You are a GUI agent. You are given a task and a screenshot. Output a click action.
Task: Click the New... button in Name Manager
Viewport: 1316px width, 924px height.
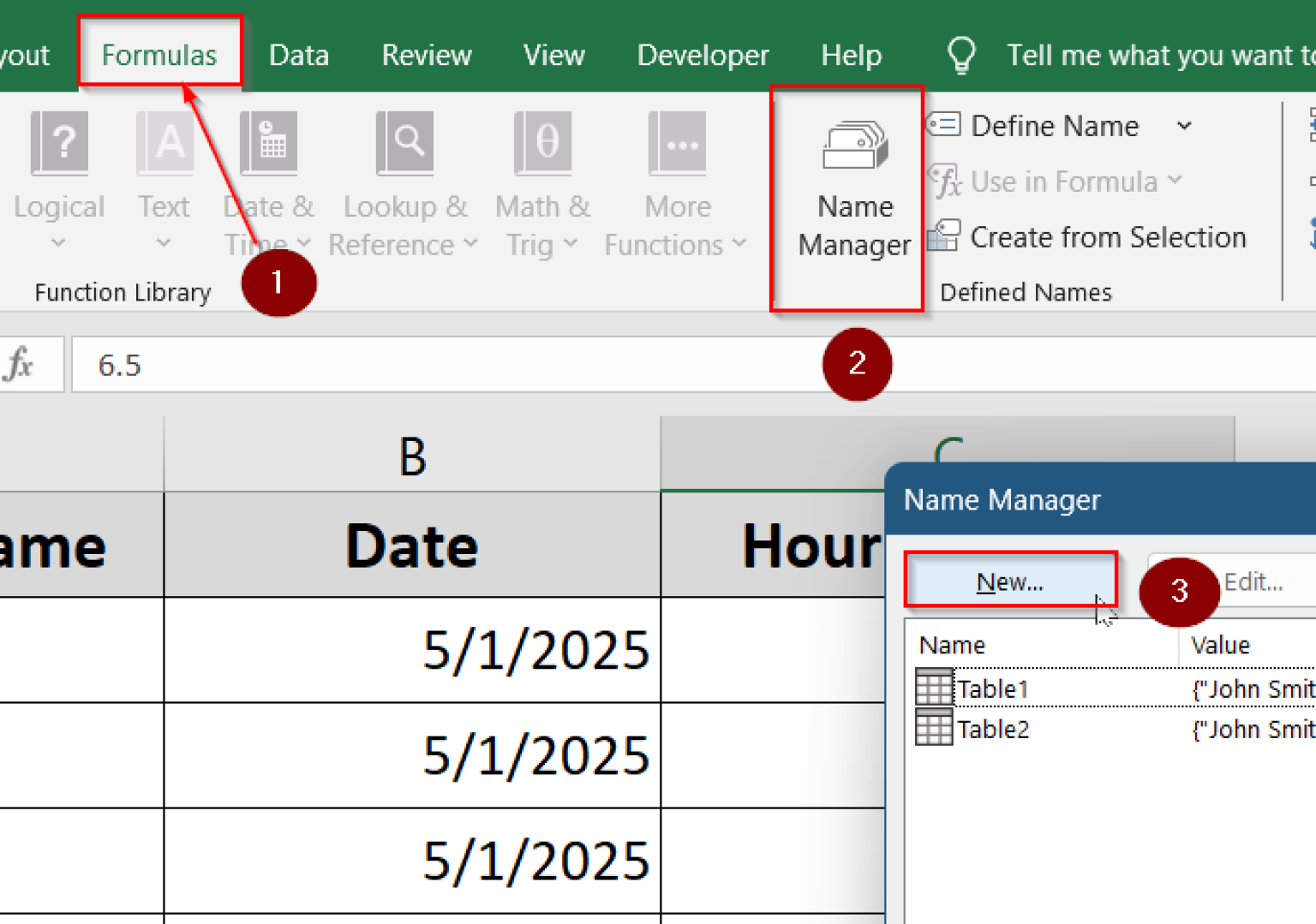coord(1009,582)
